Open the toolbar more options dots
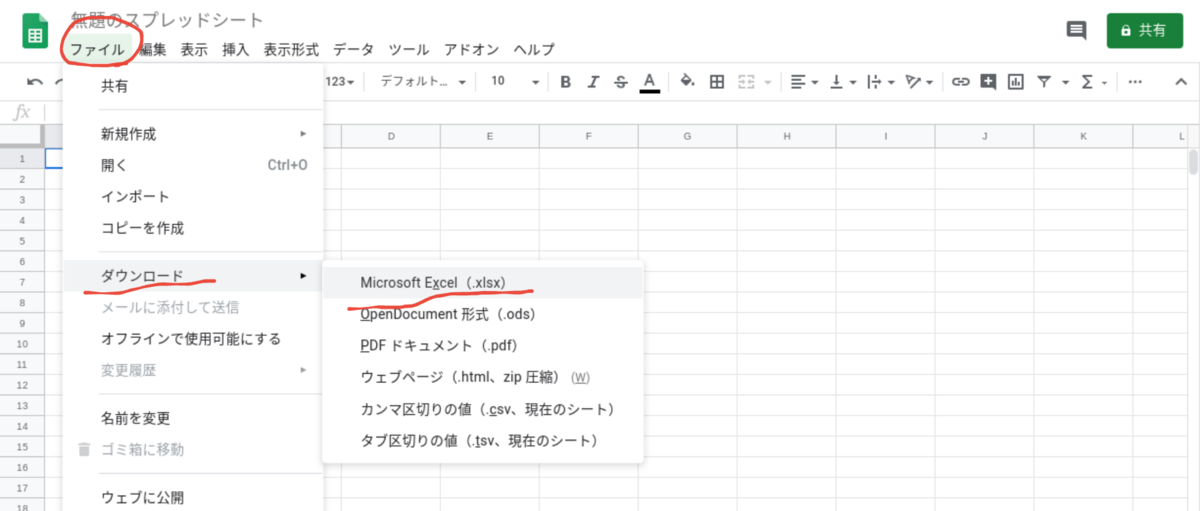The image size is (1200, 511). [1135, 82]
